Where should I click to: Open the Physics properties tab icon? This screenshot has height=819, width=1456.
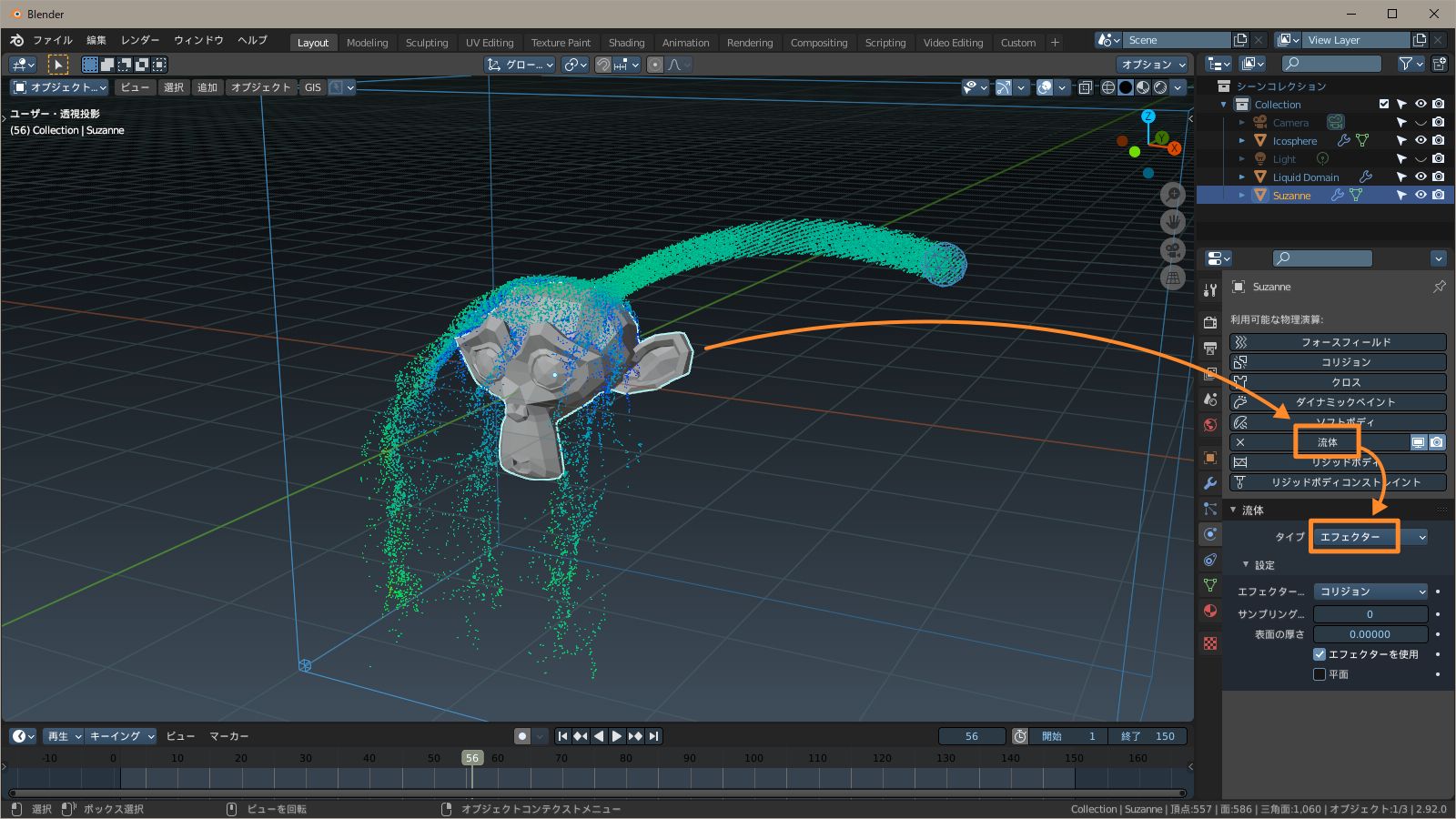click(1209, 534)
